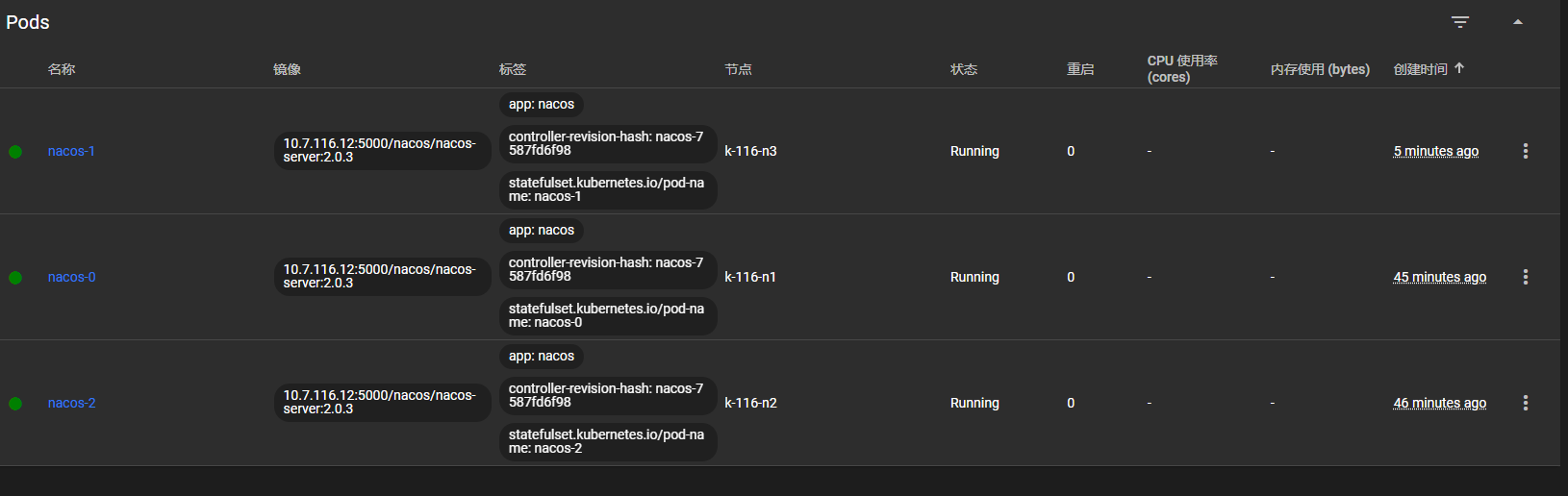Open the filter icon in Pods header
This screenshot has width=1568, height=496.
tap(1460, 22)
